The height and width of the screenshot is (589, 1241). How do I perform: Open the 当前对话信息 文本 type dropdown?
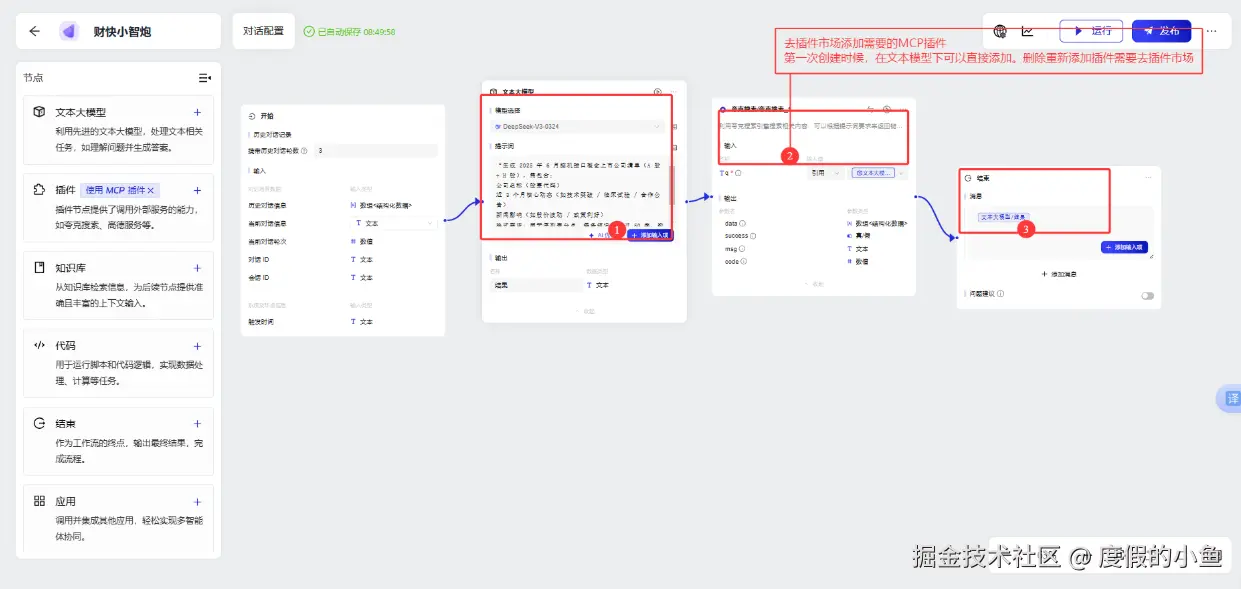pyautogui.click(x=393, y=223)
